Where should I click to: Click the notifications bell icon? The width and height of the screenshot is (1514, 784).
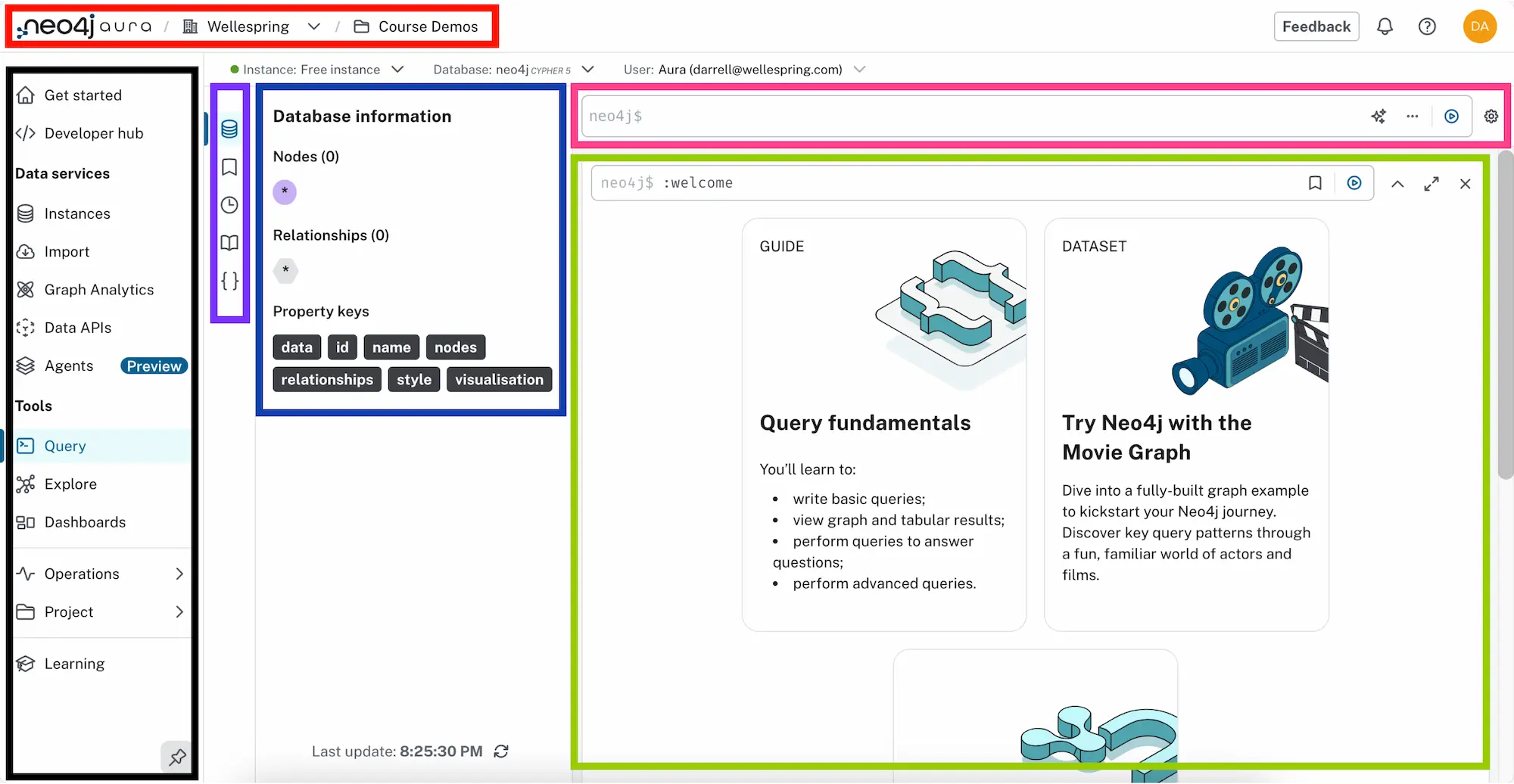[1385, 26]
